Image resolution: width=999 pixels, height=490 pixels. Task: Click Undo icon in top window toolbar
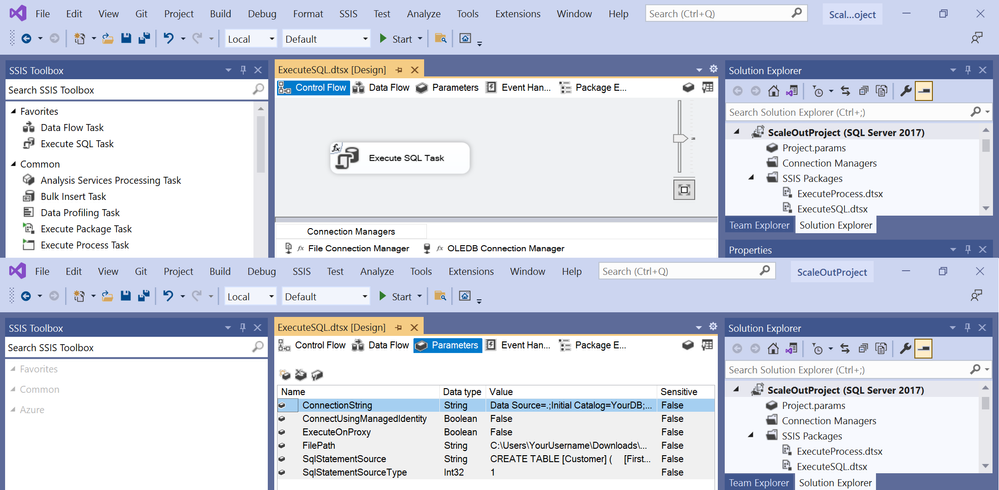168,39
